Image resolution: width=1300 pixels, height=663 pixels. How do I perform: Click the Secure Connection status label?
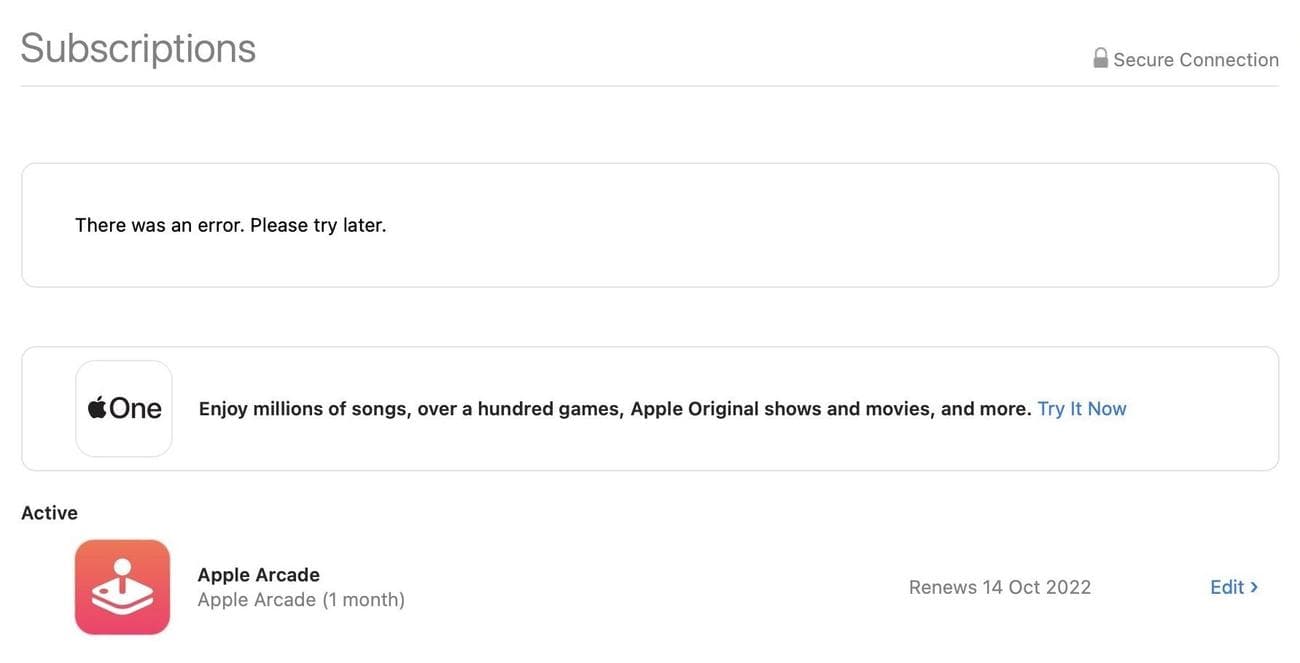tap(1195, 58)
